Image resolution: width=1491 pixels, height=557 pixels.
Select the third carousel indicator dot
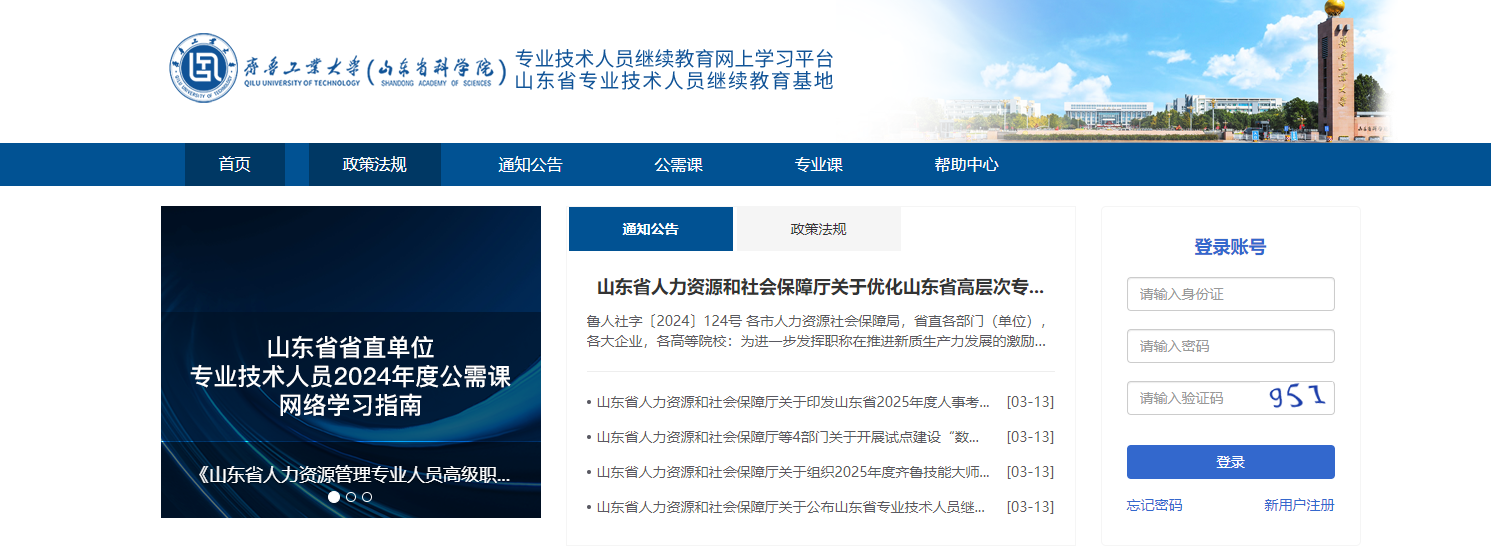tap(367, 496)
